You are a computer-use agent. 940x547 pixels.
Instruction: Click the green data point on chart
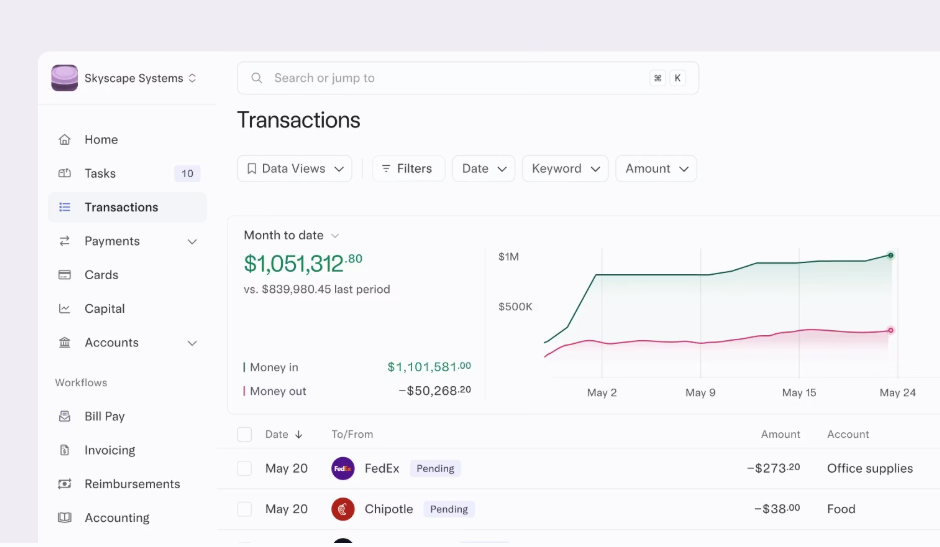891,256
